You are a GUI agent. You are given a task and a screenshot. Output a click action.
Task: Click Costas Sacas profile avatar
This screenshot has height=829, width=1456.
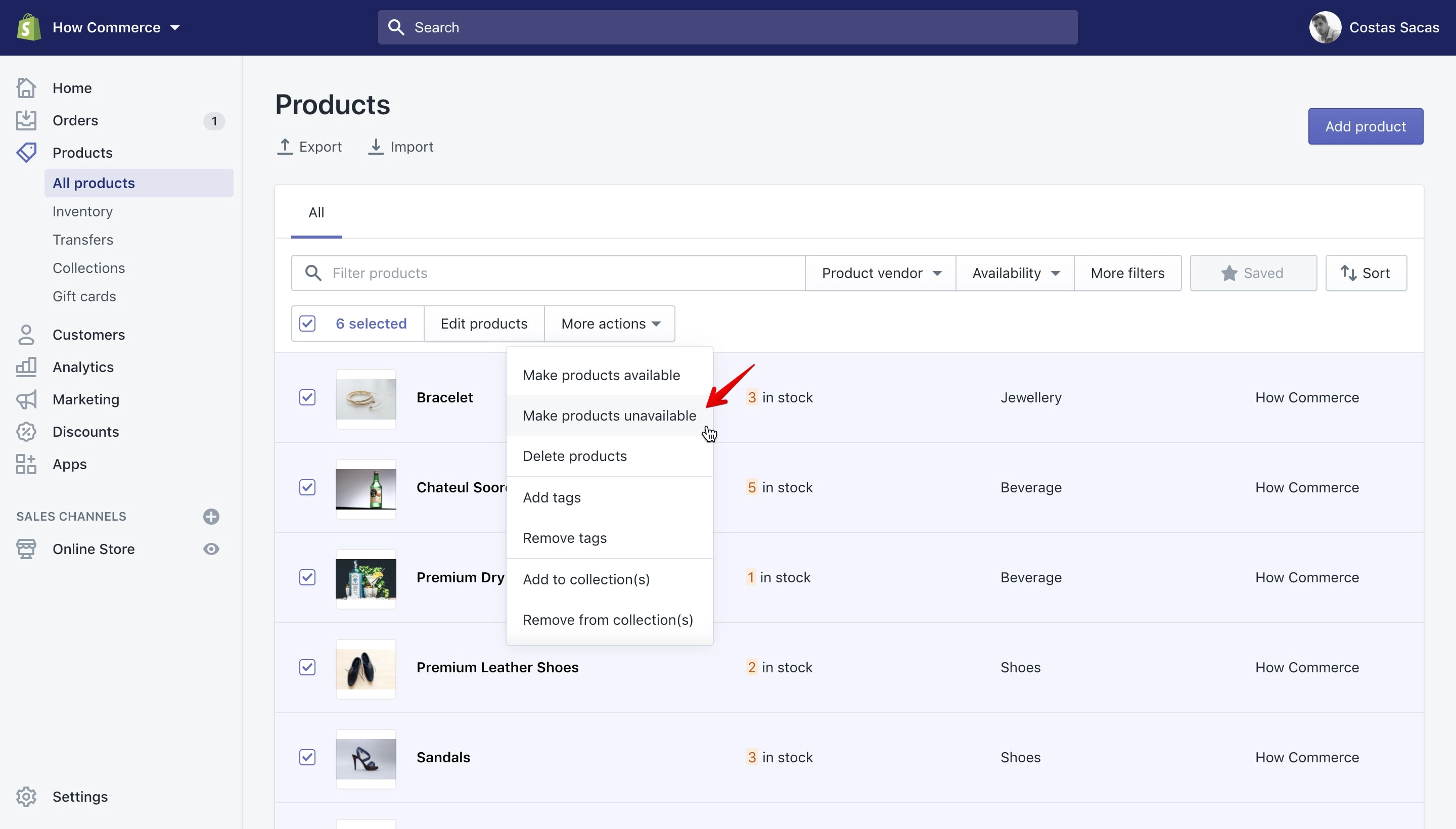[1325, 27]
